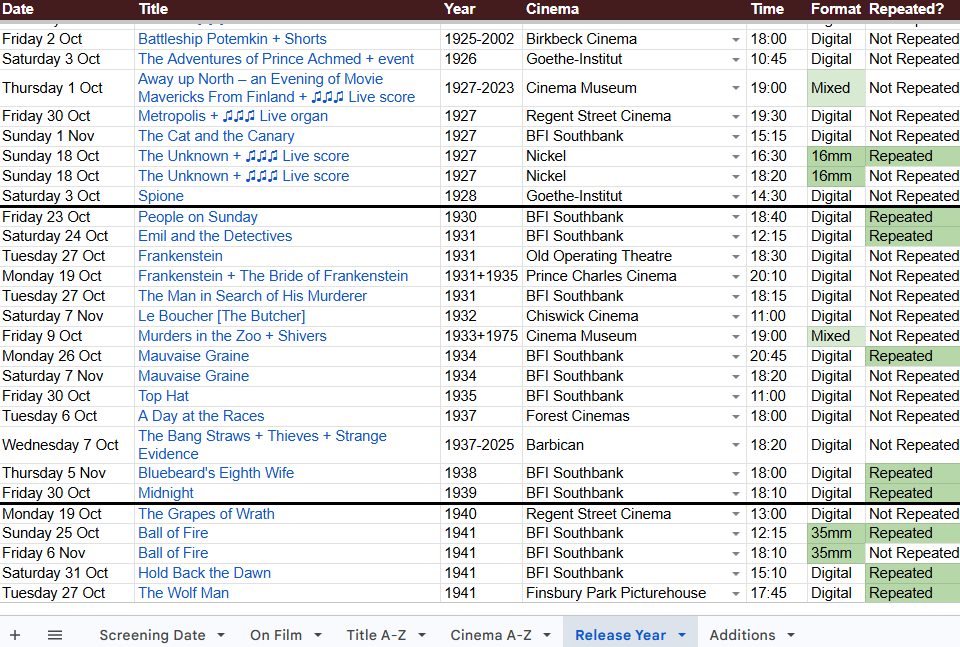Image resolution: width=960 pixels, height=647 pixels.
Task: Open cinema dropdown in Prince Charles Cinema row
Action: [735, 277]
